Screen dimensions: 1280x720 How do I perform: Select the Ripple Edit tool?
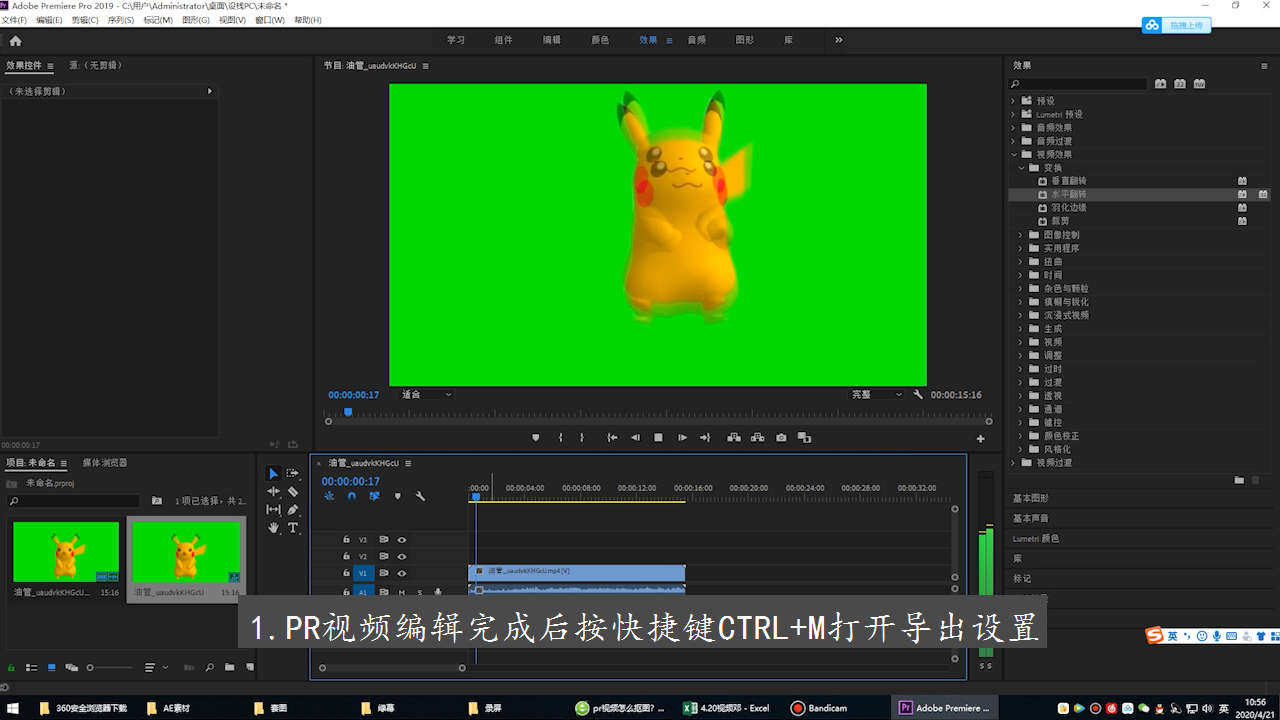point(274,492)
